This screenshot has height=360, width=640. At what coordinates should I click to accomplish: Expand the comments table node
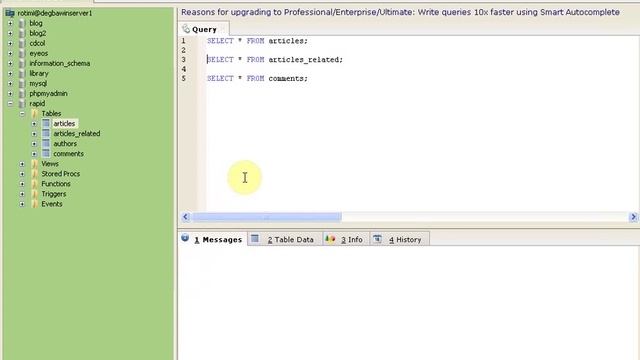coord(34,153)
